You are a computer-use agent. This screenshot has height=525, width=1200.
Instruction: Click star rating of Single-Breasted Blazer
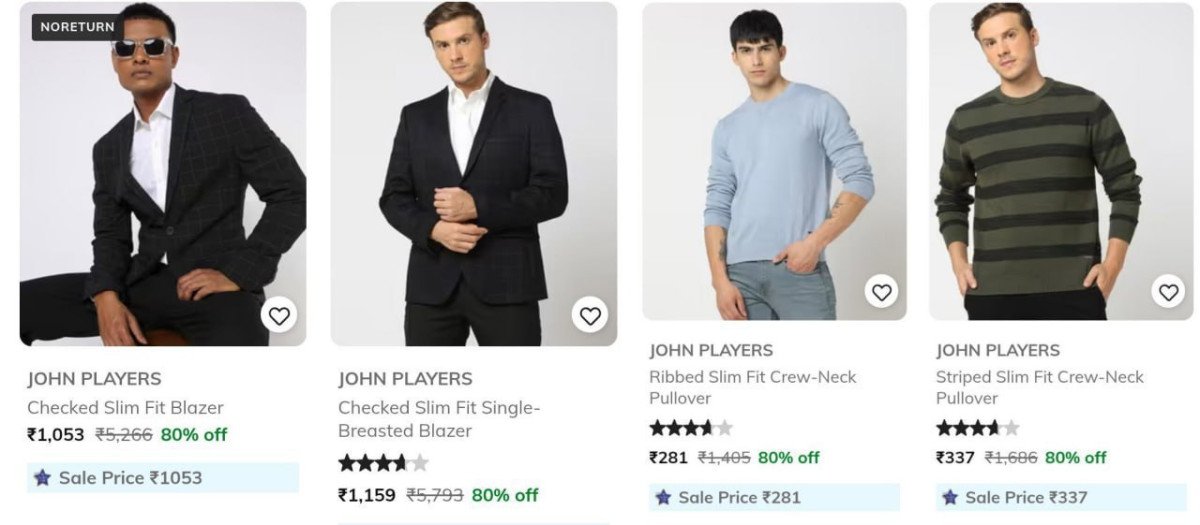tap(383, 463)
